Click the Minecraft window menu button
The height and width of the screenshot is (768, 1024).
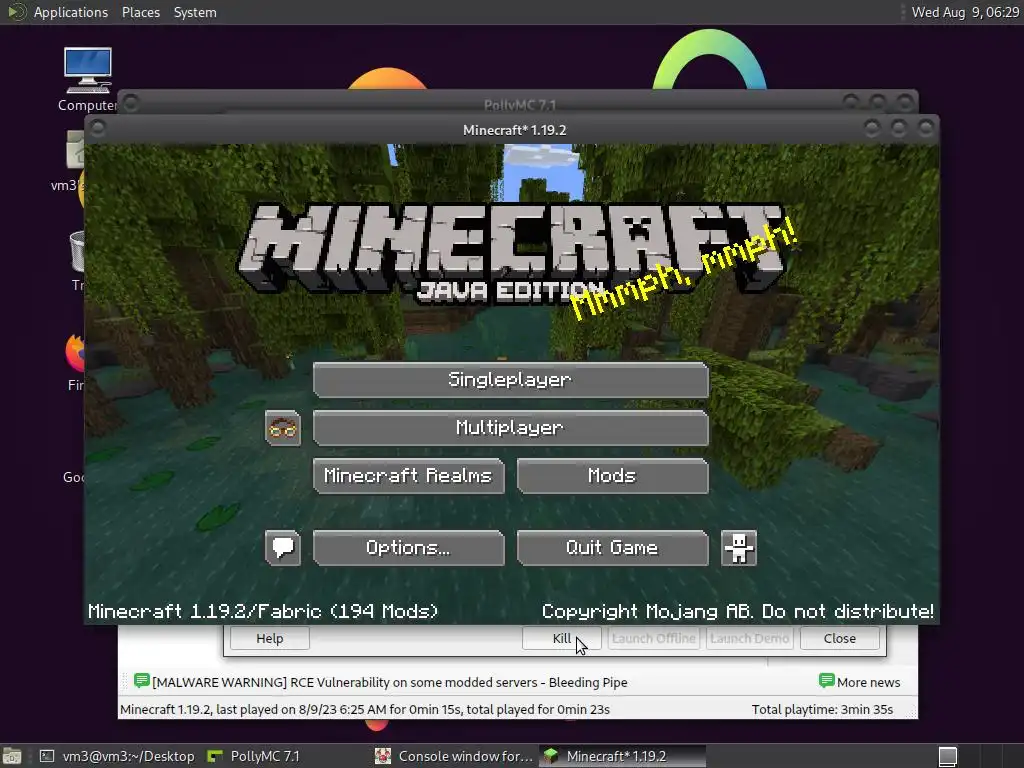(98, 128)
